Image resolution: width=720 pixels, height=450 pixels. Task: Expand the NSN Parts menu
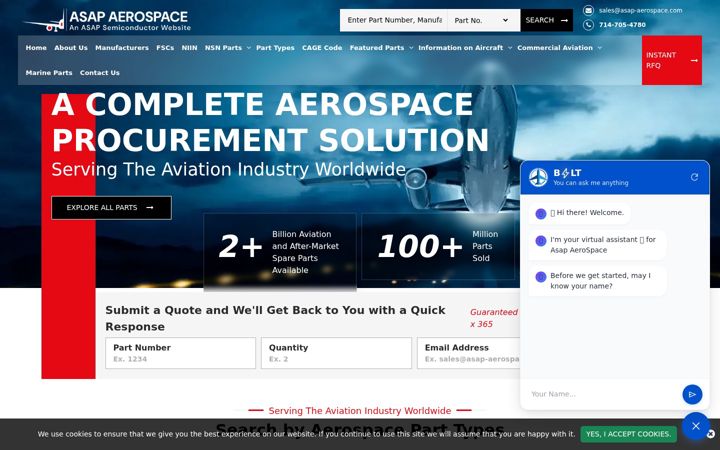click(x=227, y=48)
